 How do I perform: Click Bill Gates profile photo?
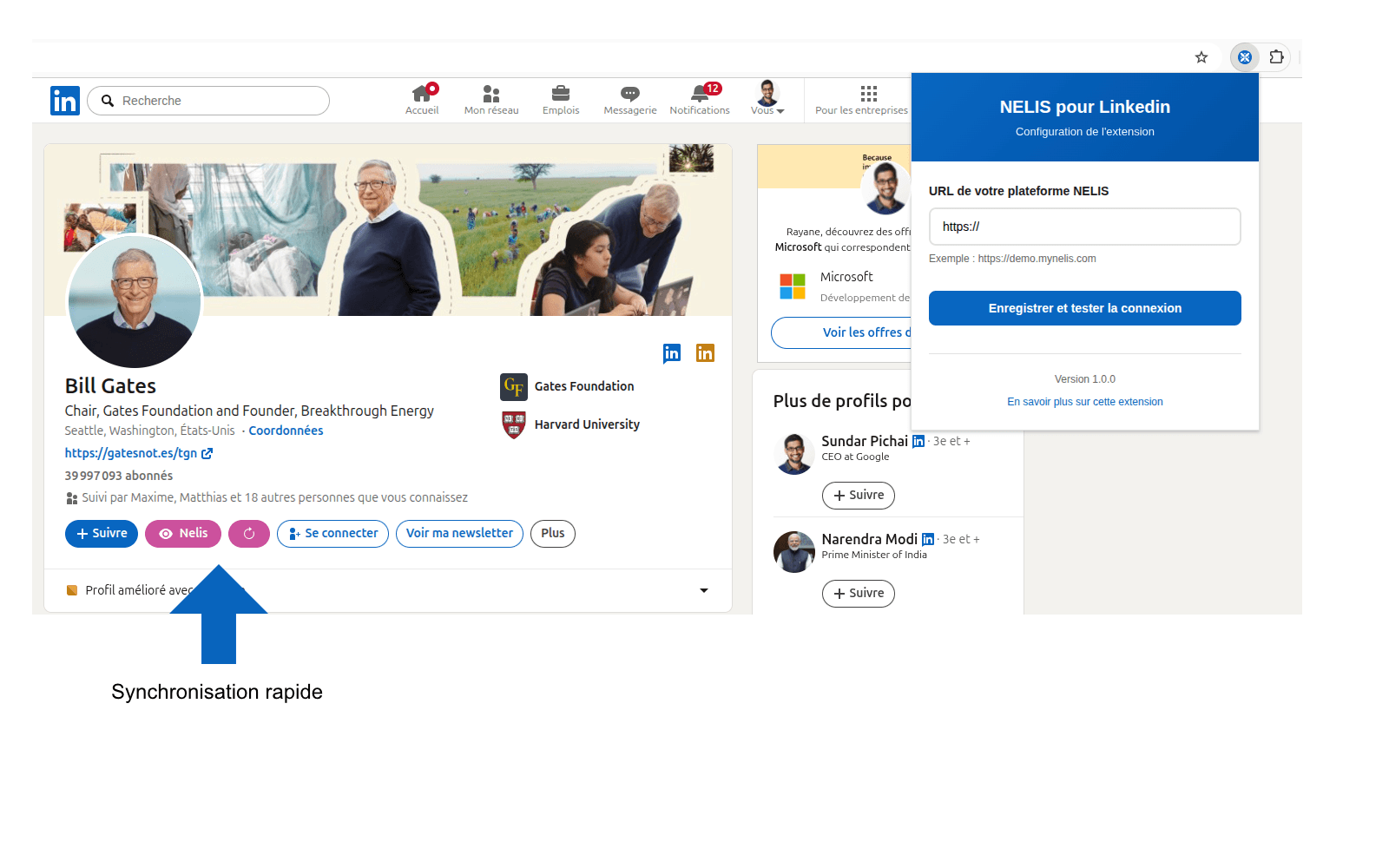click(x=135, y=301)
